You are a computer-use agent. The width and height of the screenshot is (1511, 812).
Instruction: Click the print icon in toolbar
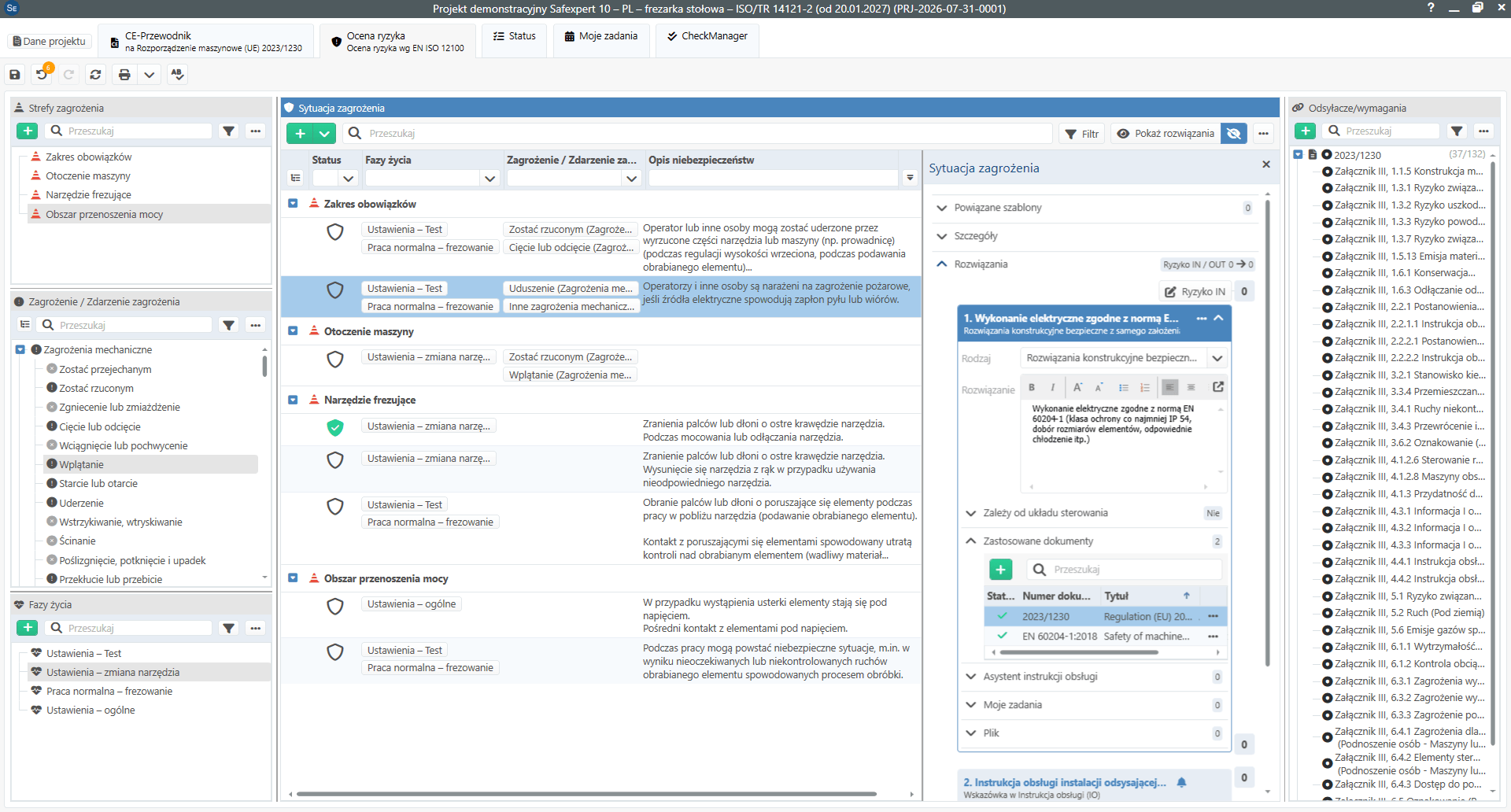pyautogui.click(x=124, y=75)
